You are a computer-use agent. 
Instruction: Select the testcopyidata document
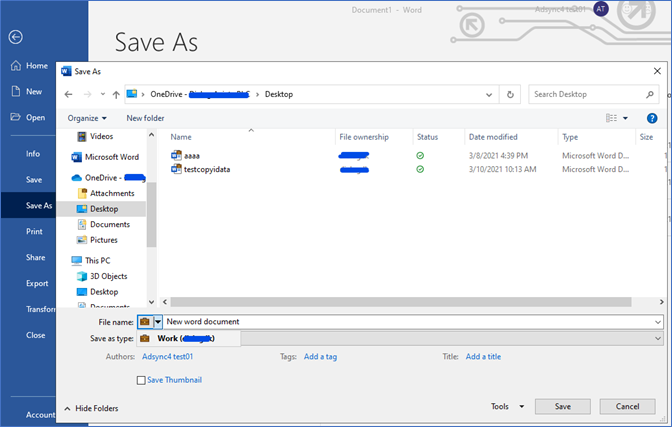[201, 169]
